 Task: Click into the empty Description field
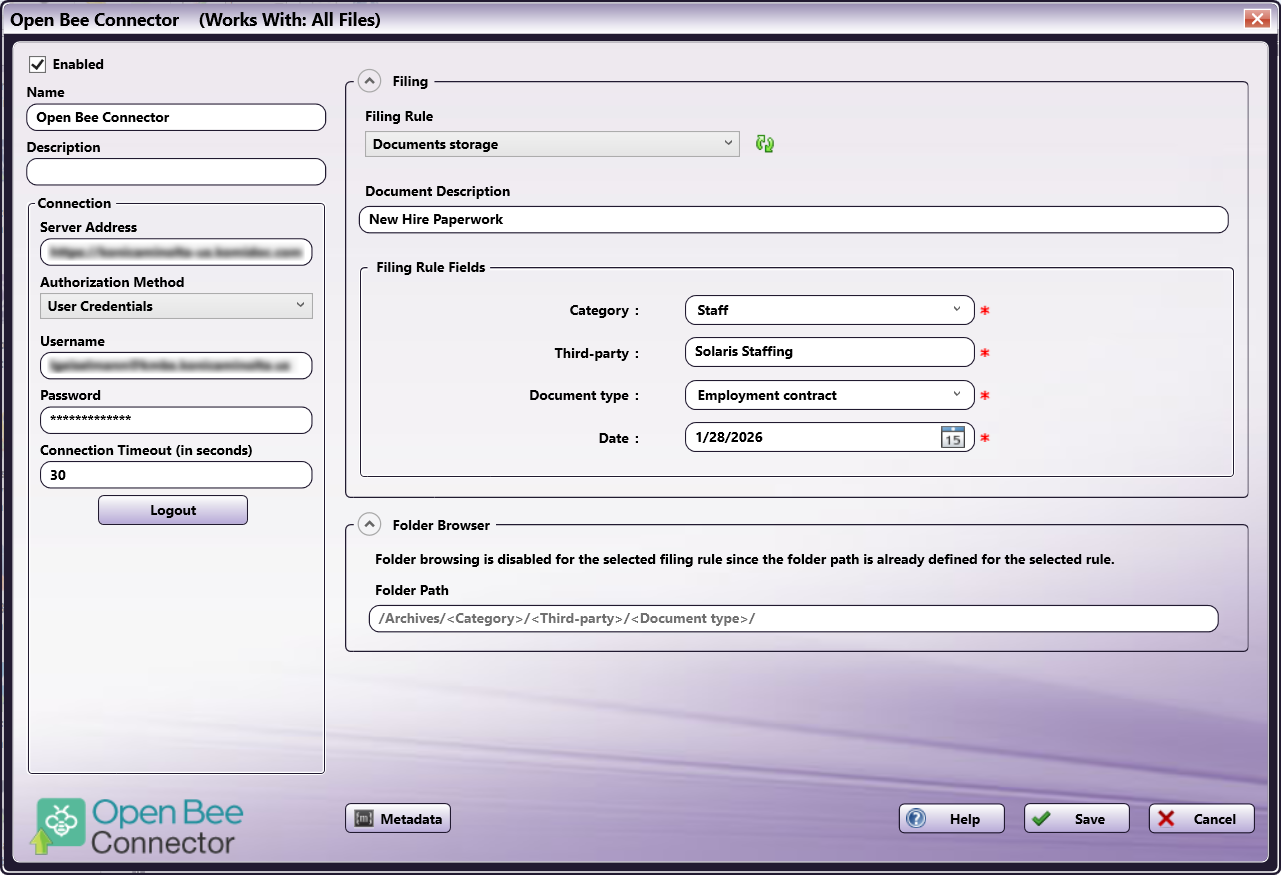(x=176, y=172)
